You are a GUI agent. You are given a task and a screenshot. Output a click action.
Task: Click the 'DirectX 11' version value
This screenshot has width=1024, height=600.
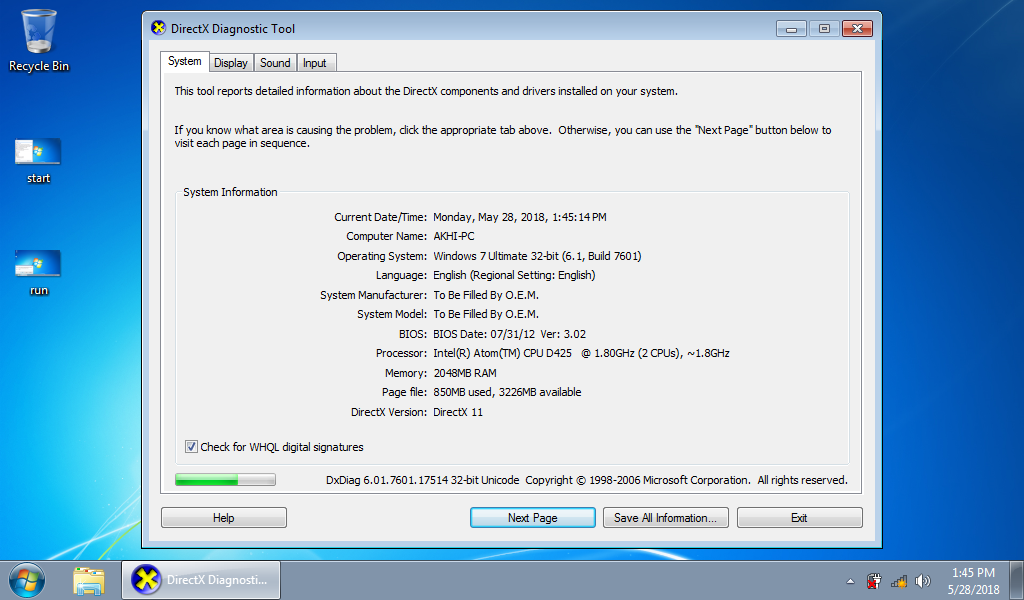coord(458,412)
